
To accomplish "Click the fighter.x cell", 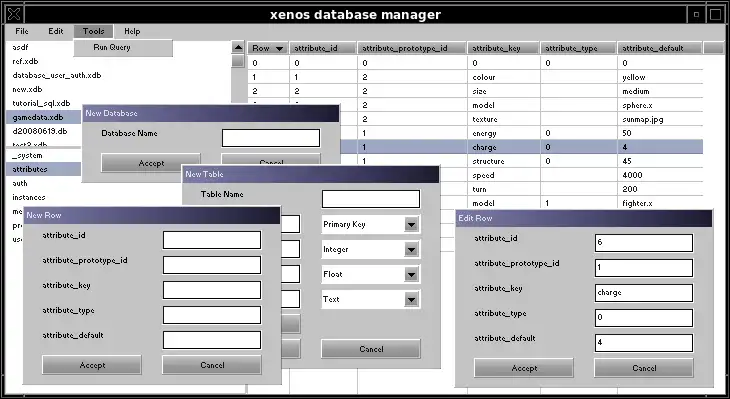I will pos(660,203).
